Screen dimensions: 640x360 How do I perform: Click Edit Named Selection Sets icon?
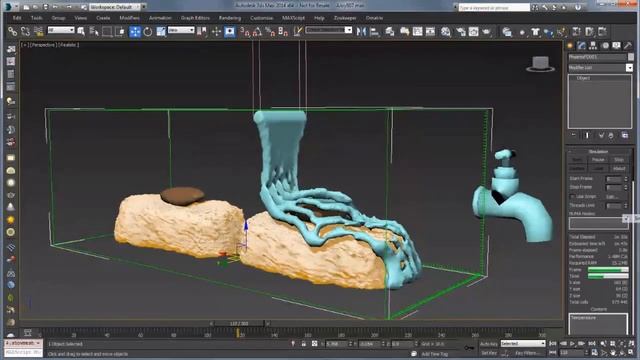point(298,31)
